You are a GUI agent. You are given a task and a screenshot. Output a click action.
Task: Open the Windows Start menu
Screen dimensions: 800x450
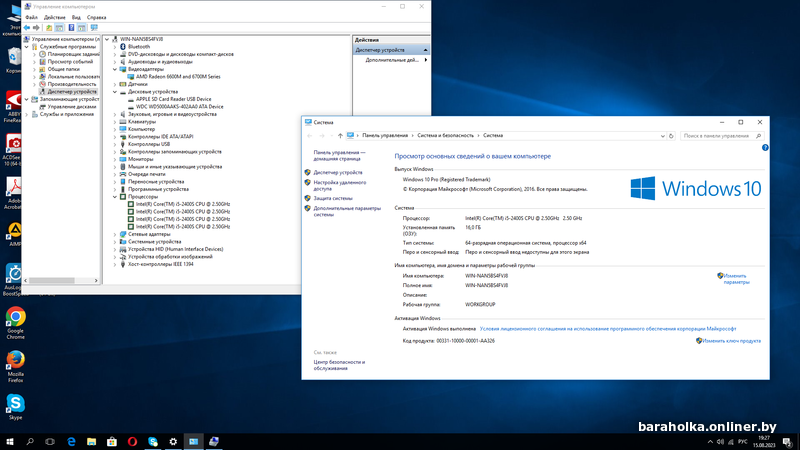pyautogui.click(x=10, y=442)
